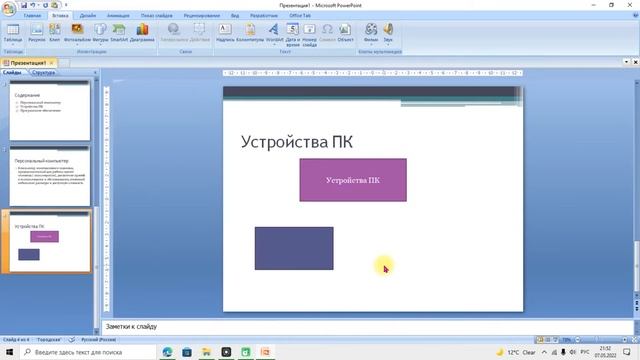Click the zoom percentage value
Screen dimensions: 640x360
point(567,340)
